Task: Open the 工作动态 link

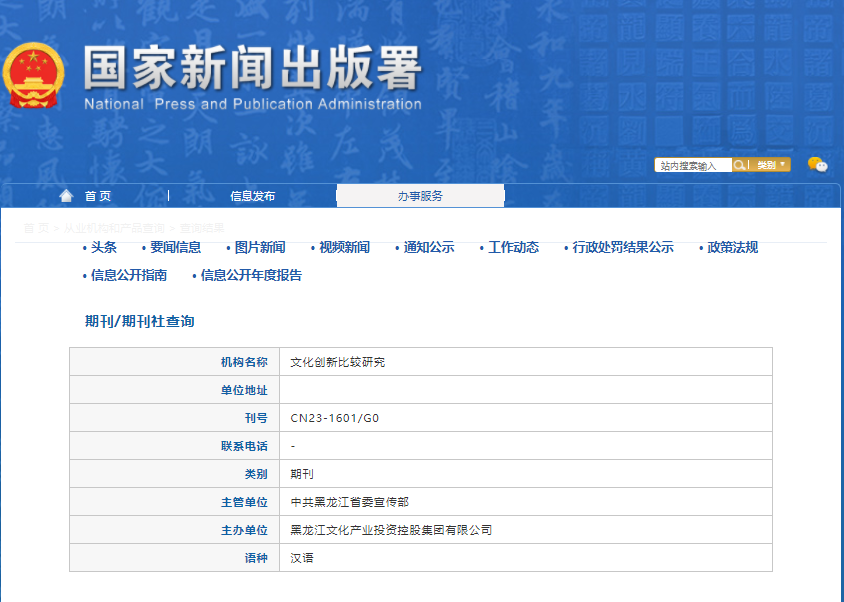Action: 513,248
